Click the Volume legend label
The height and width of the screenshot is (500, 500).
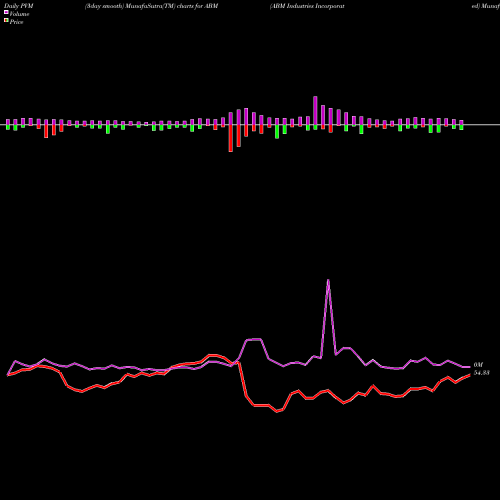click(19, 14)
